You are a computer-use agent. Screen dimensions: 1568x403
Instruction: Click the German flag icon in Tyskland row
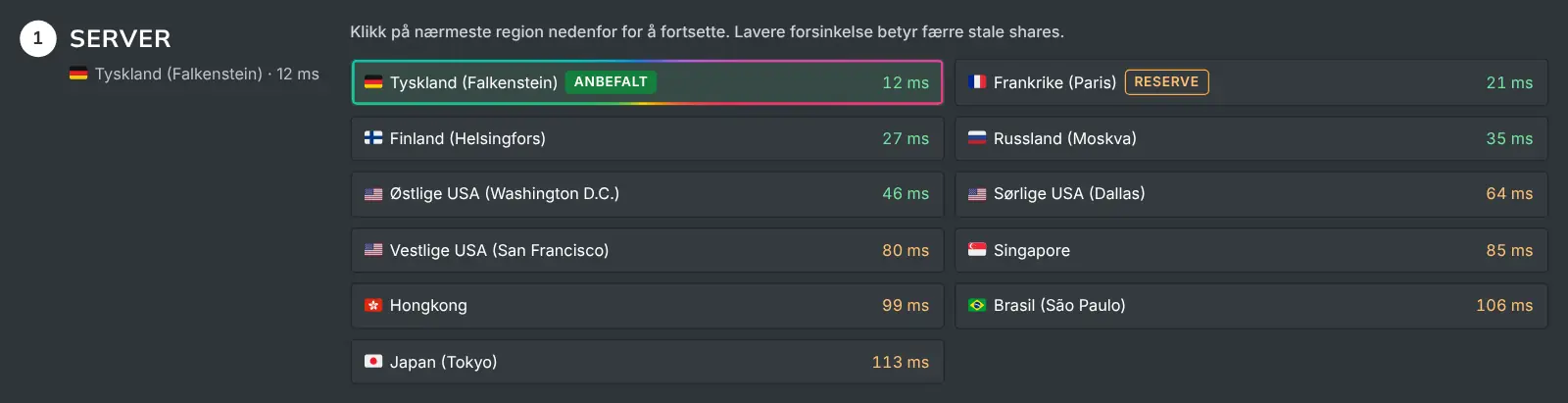373,82
